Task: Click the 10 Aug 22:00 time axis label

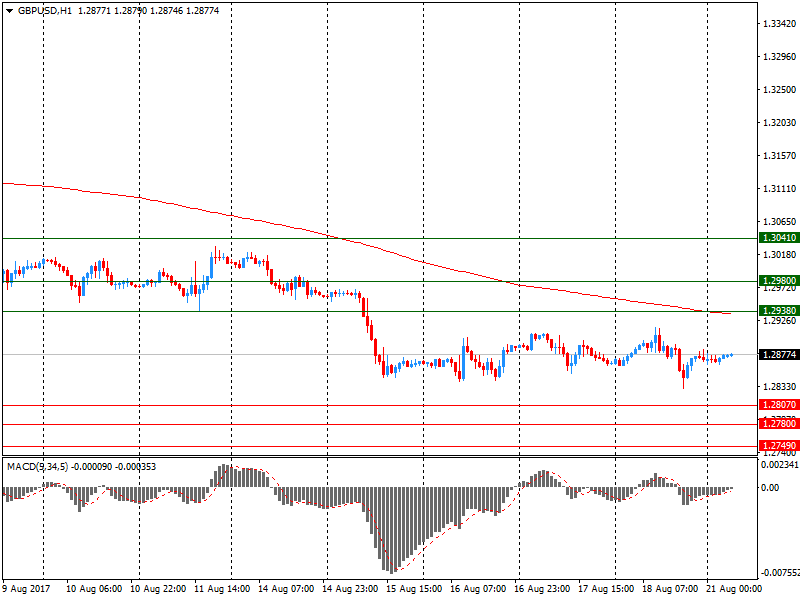Action: (158, 589)
